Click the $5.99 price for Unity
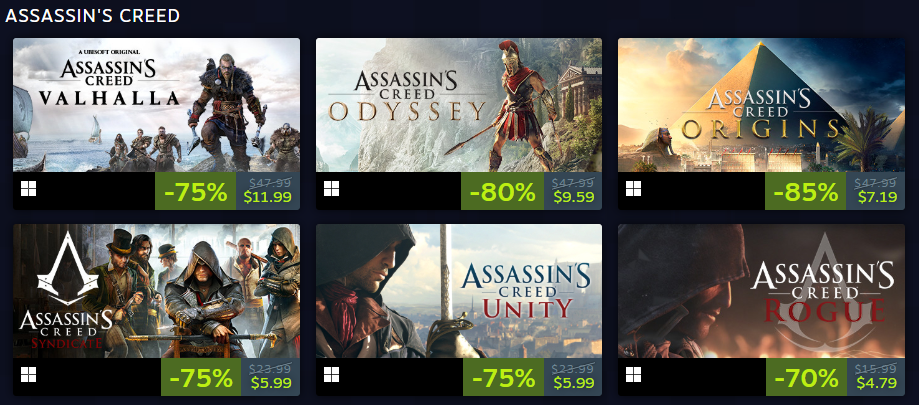Screen dimensions: 919x405 (x=573, y=383)
